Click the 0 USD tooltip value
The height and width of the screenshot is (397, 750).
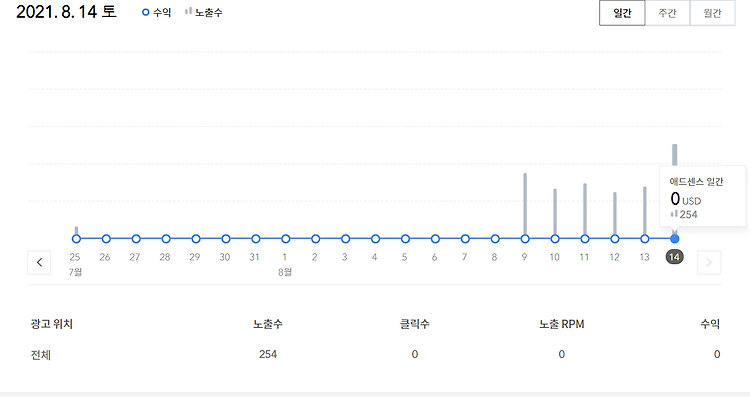click(685, 198)
